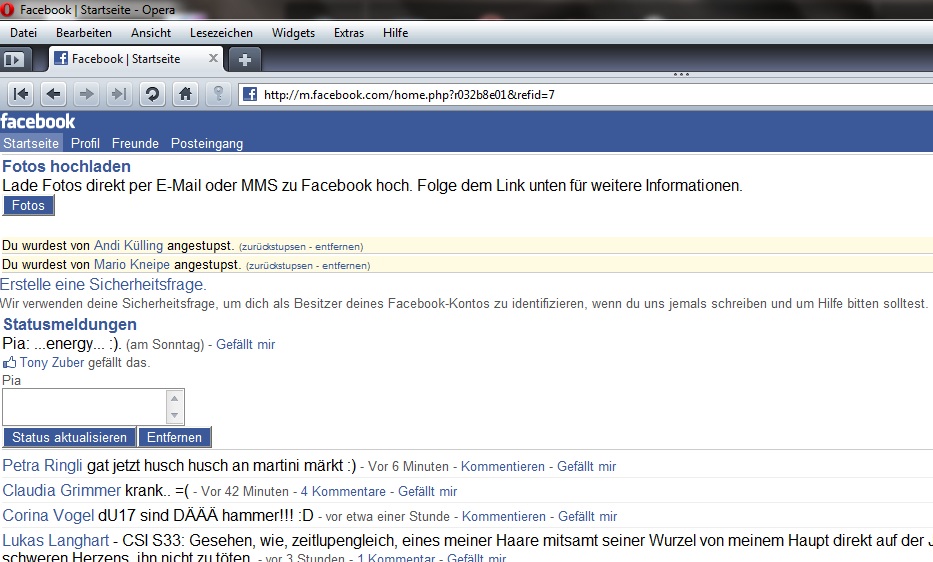Image resolution: width=933 pixels, height=562 pixels.
Task: Click the Fotos hochladen heading
Action: (x=67, y=166)
